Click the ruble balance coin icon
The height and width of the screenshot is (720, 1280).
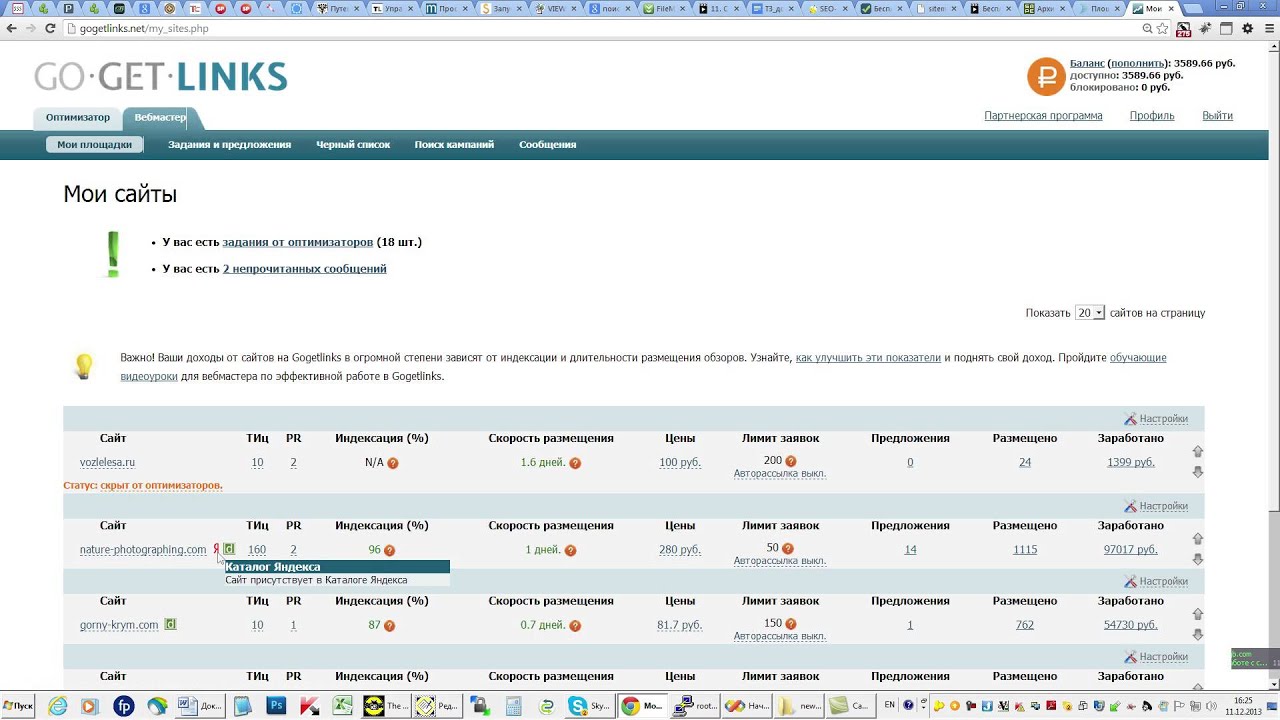click(x=1046, y=76)
